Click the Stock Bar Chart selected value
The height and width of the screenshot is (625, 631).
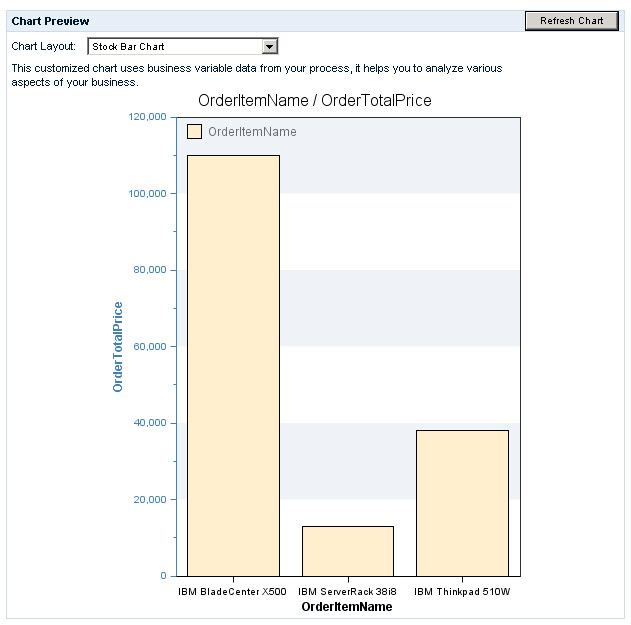pos(128,47)
